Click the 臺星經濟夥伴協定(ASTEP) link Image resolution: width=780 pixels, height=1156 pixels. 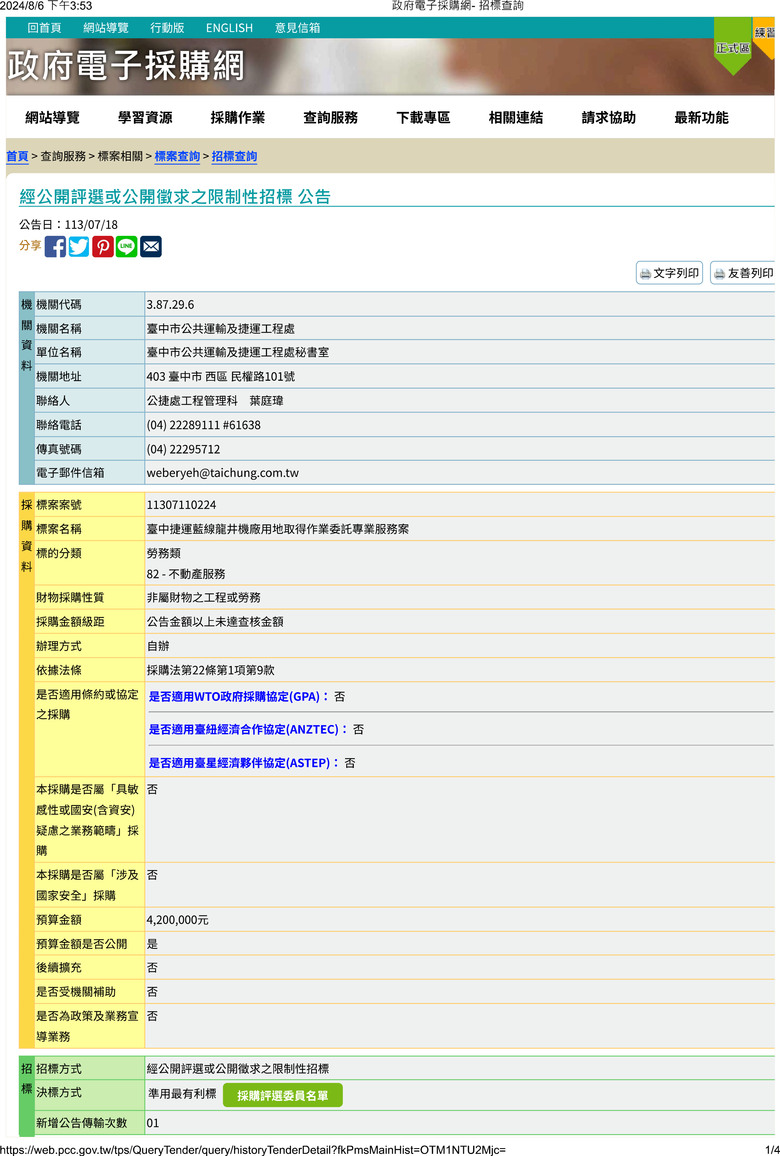tap(244, 763)
